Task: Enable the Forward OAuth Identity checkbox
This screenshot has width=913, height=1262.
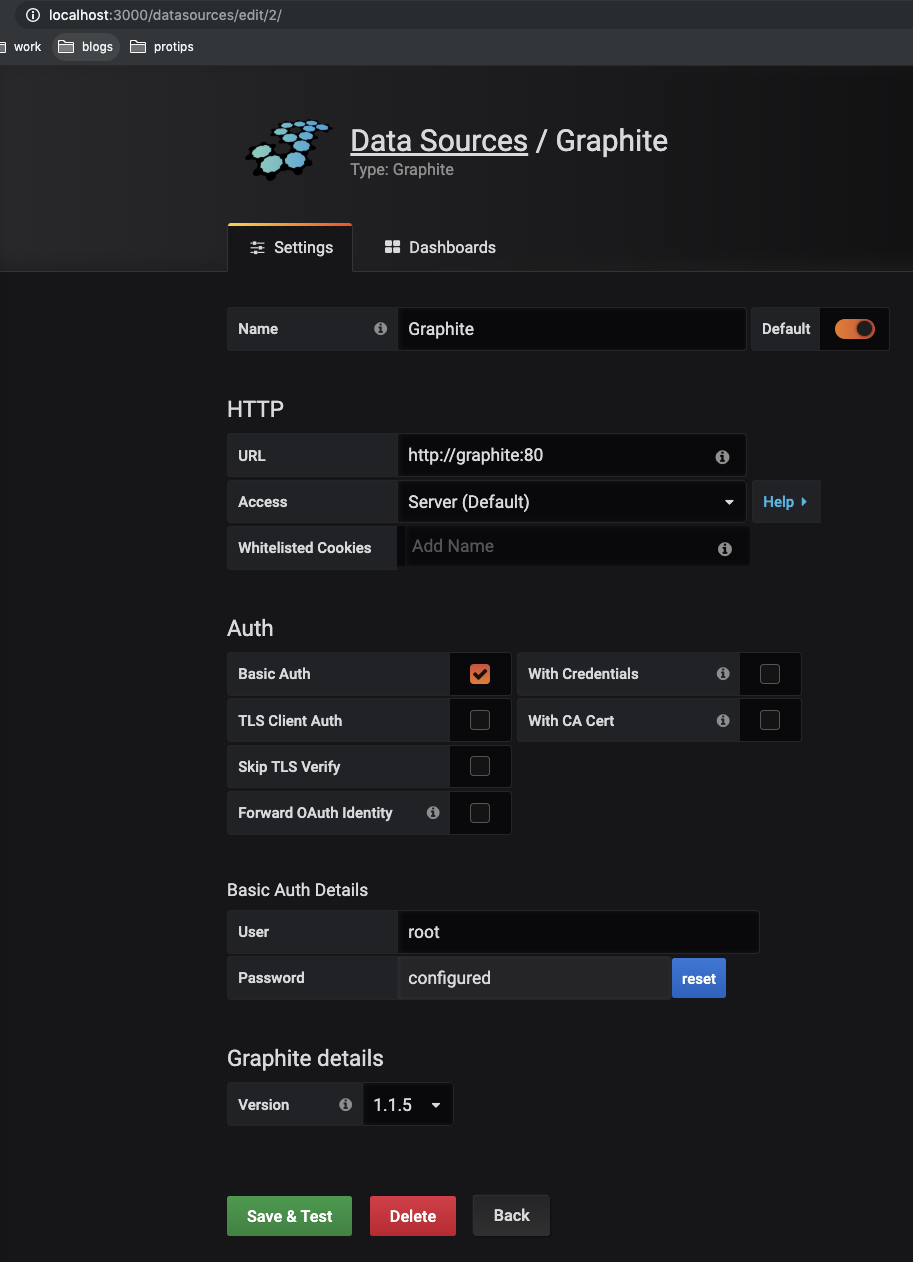Action: [480, 813]
